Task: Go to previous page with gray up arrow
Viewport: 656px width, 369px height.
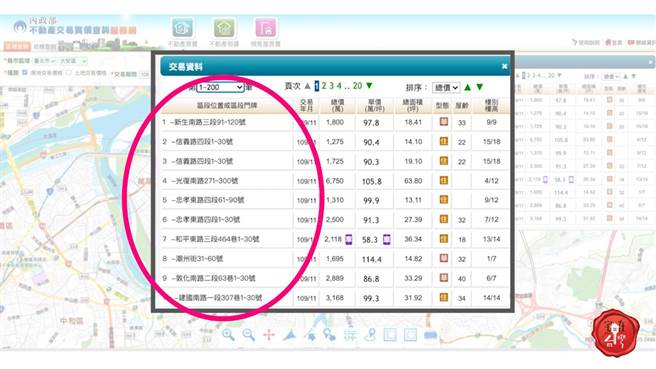Action: point(308,86)
